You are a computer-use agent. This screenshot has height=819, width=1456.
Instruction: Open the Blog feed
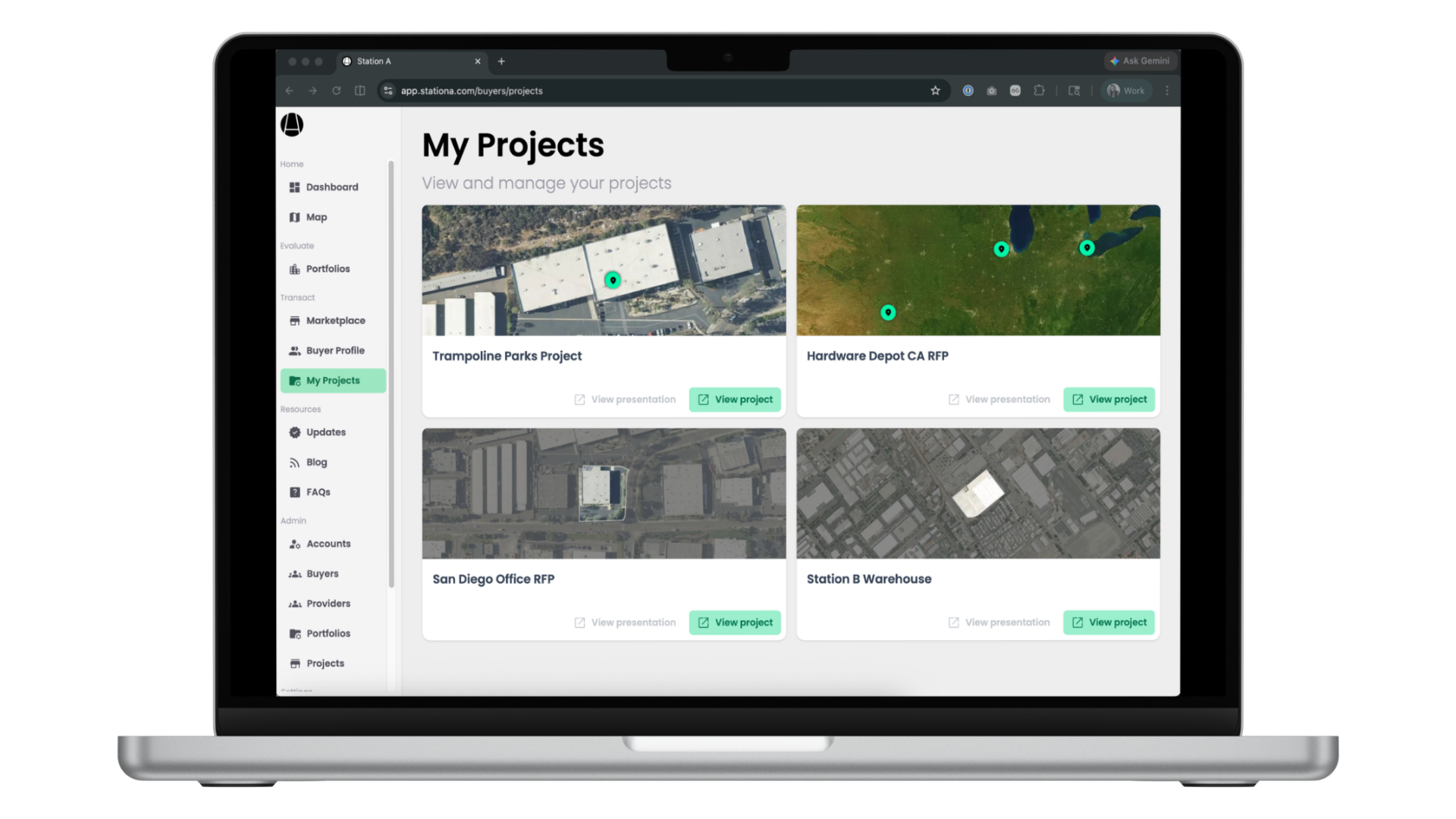(315, 462)
